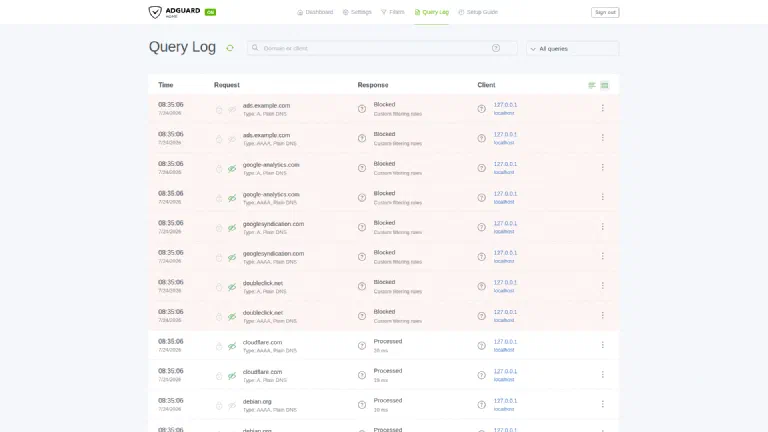Open 127.0.0.1 client link for ads.example.com type A
The width and height of the screenshot is (768, 432).
click(505, 105)
